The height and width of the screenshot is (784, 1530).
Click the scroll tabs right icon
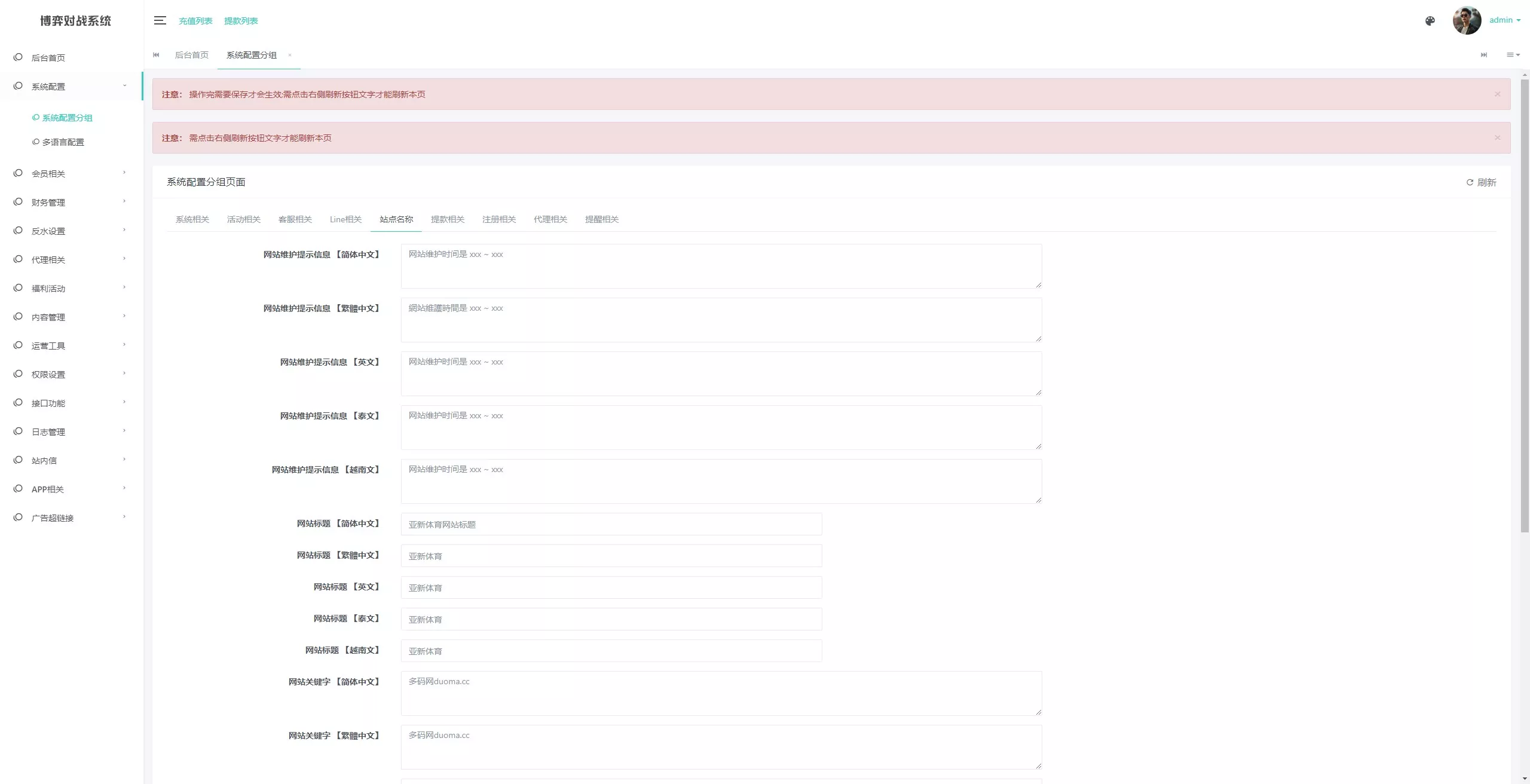(1483, 55)
